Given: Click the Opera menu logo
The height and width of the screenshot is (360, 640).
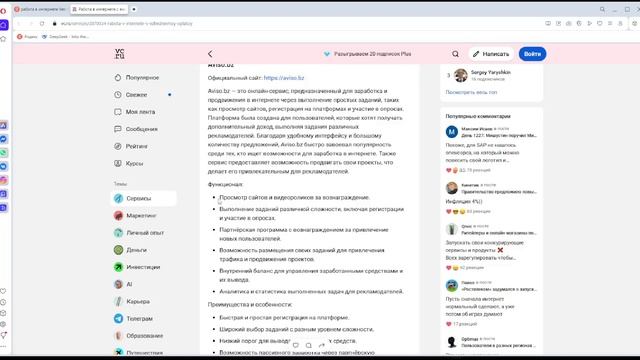Looking at the screenshot, I should click(3, 11).
